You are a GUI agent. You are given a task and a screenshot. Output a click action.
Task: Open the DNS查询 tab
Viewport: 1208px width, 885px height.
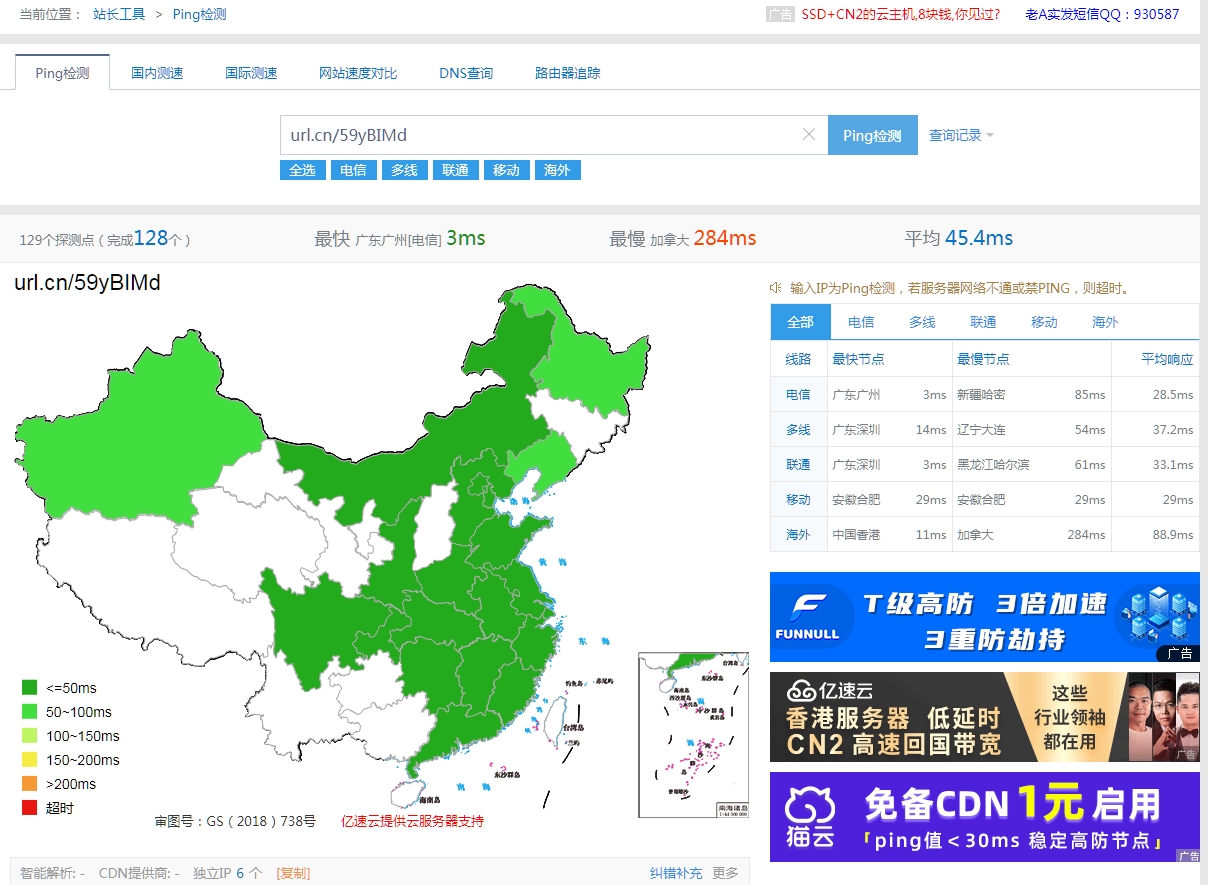tap(466, 72)
